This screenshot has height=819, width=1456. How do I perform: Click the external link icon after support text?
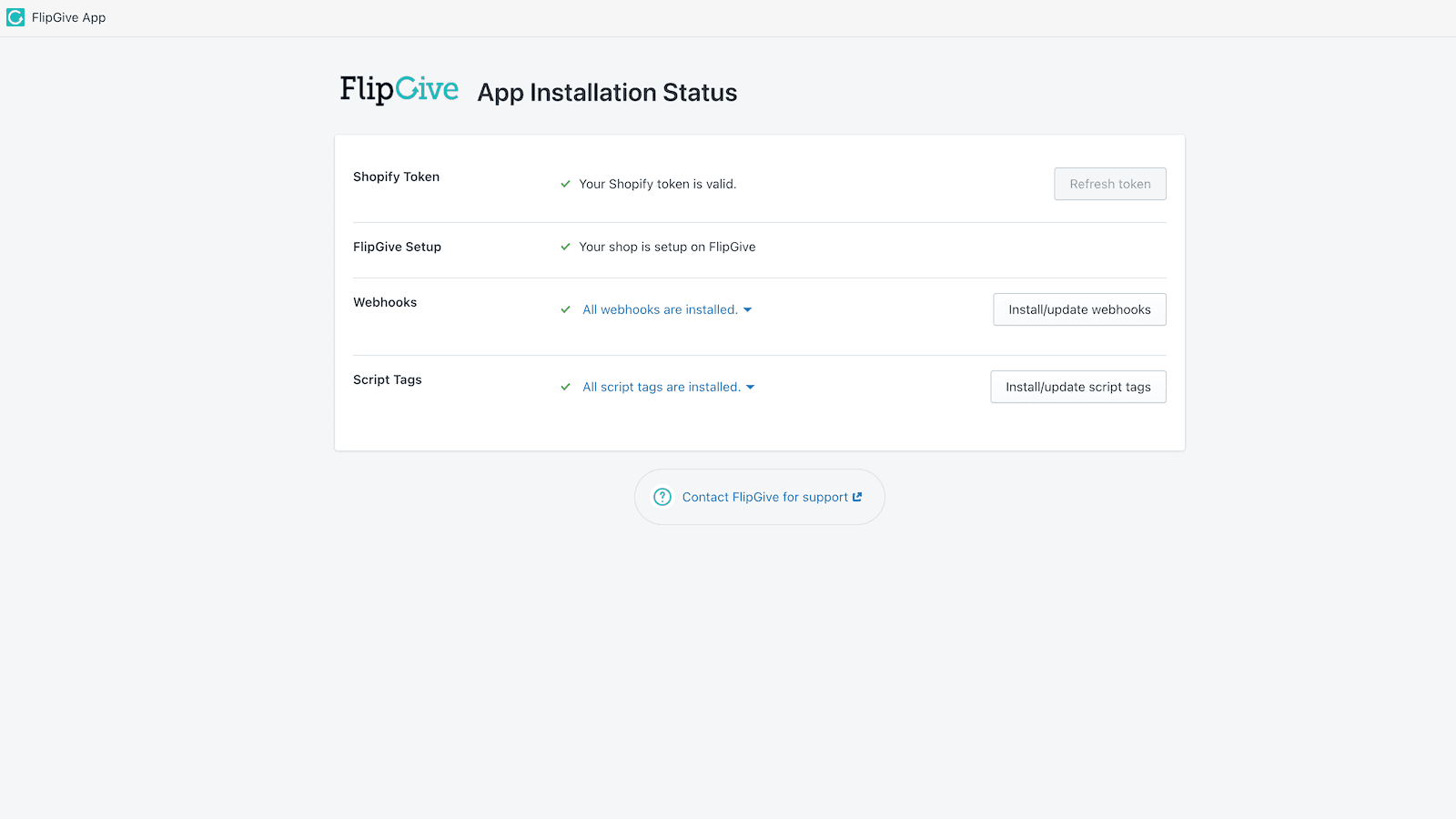[x=856, y=496]
